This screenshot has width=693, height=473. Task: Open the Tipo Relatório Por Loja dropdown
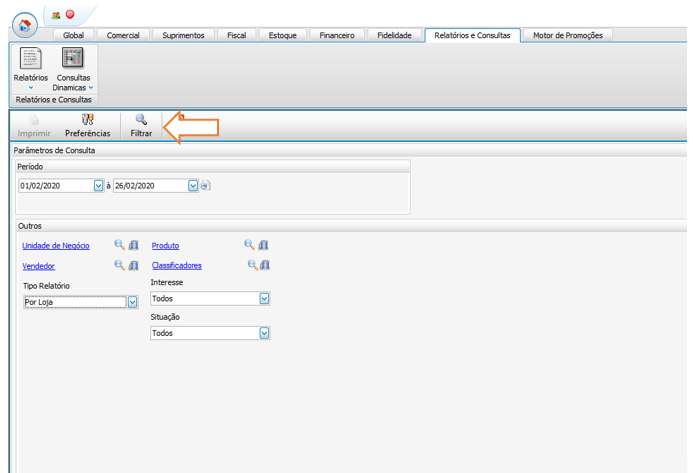[x=133, y=302]
